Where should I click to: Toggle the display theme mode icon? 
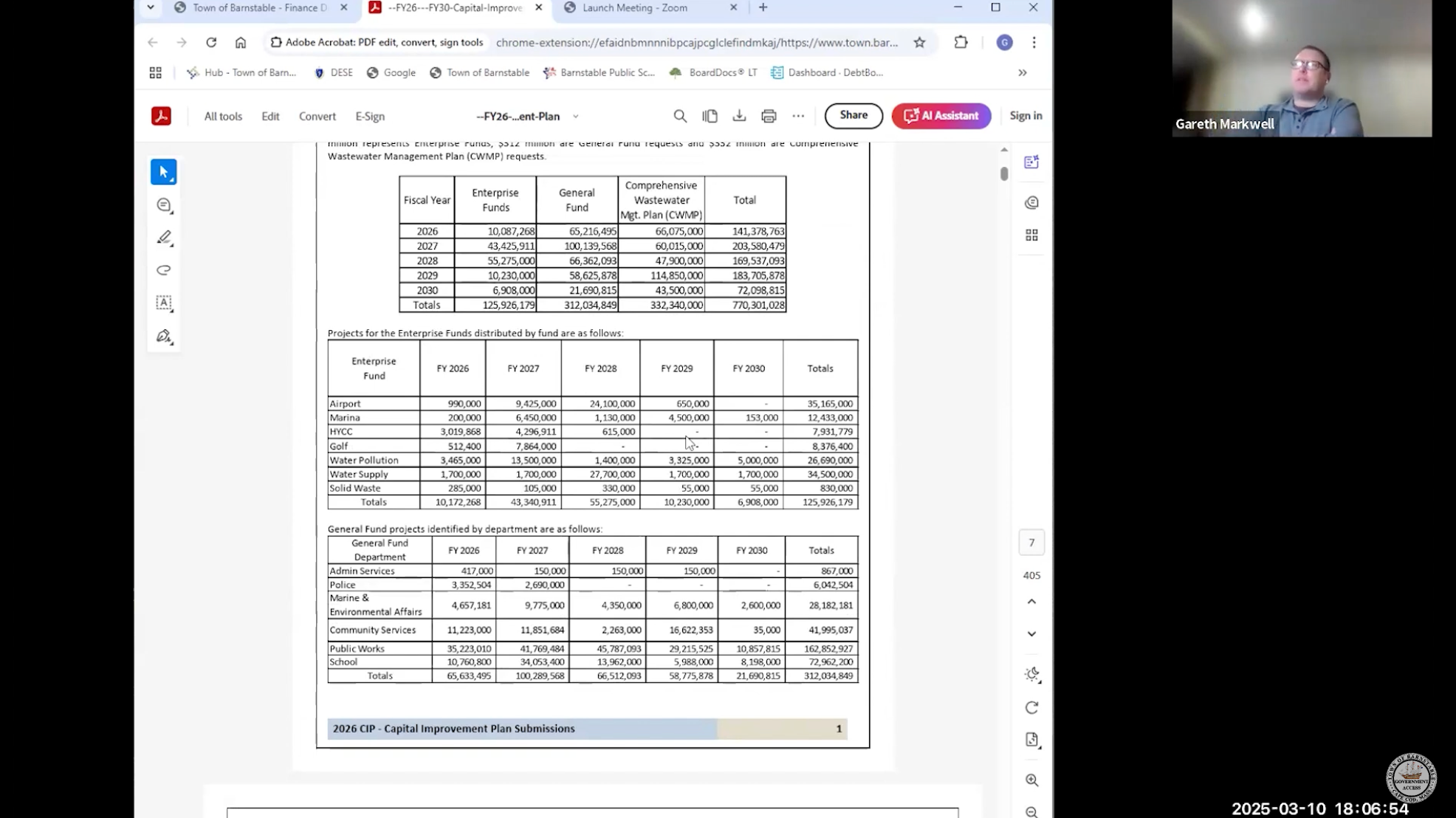pos(1031,674)
